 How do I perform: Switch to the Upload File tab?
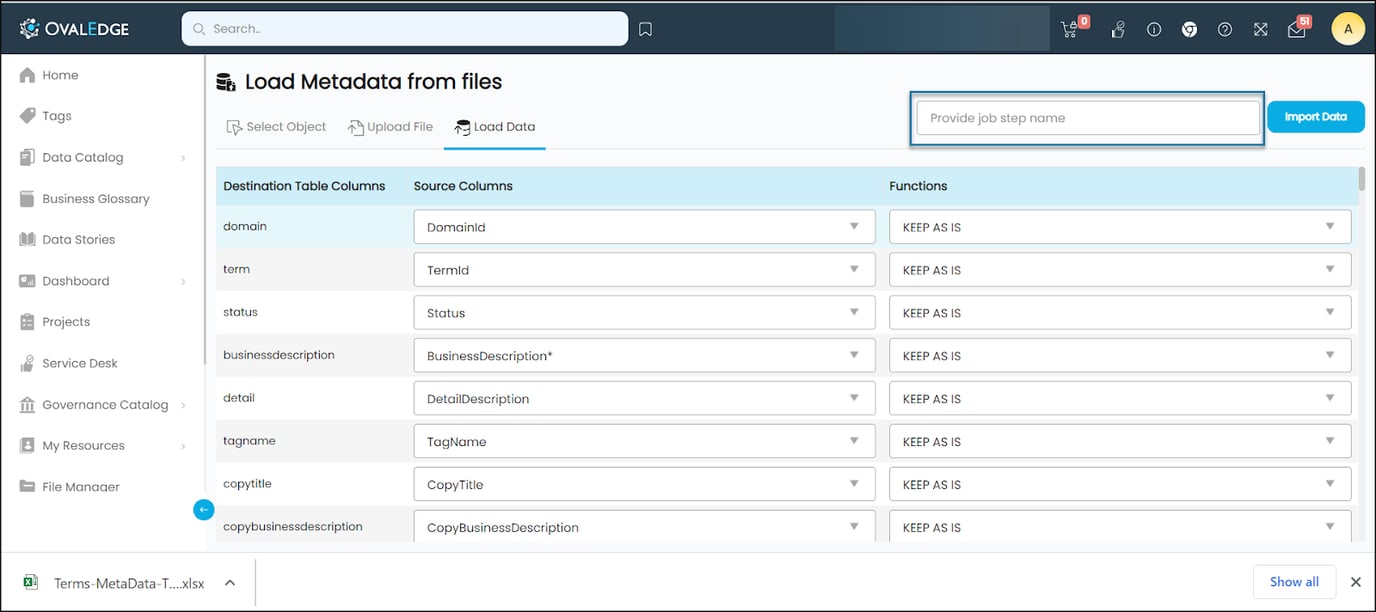tap(390, 127)
